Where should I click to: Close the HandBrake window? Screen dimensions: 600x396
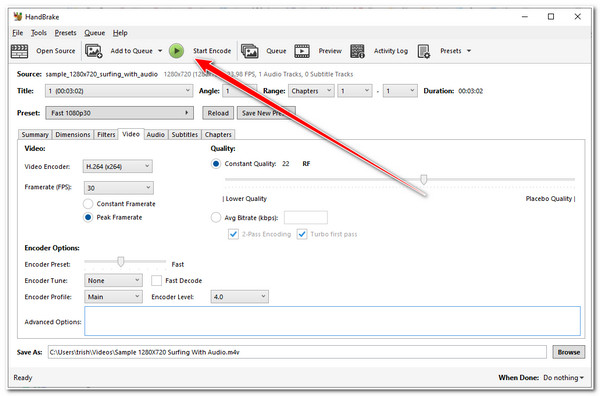point(577,17)
